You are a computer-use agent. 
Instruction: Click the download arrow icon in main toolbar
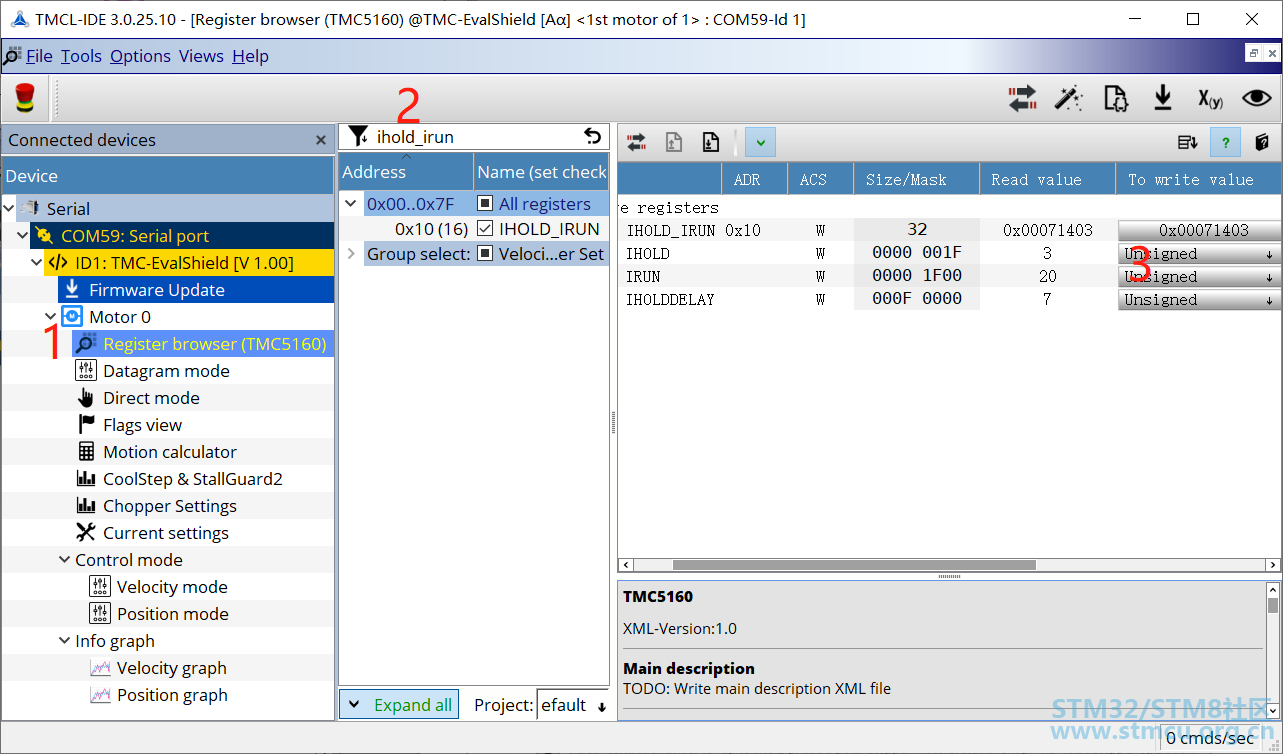(1162, 98)
